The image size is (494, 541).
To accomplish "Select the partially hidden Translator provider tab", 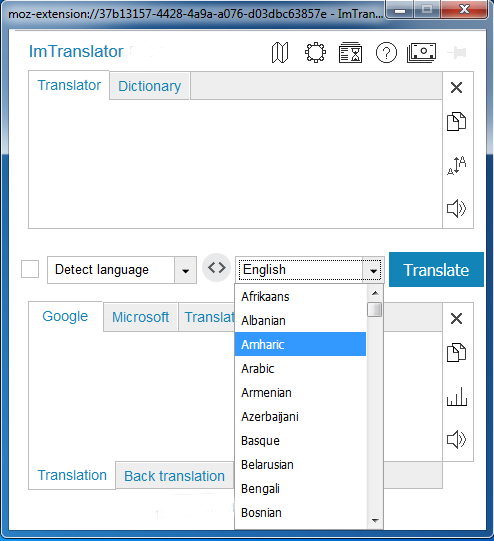I will point(207,317).
